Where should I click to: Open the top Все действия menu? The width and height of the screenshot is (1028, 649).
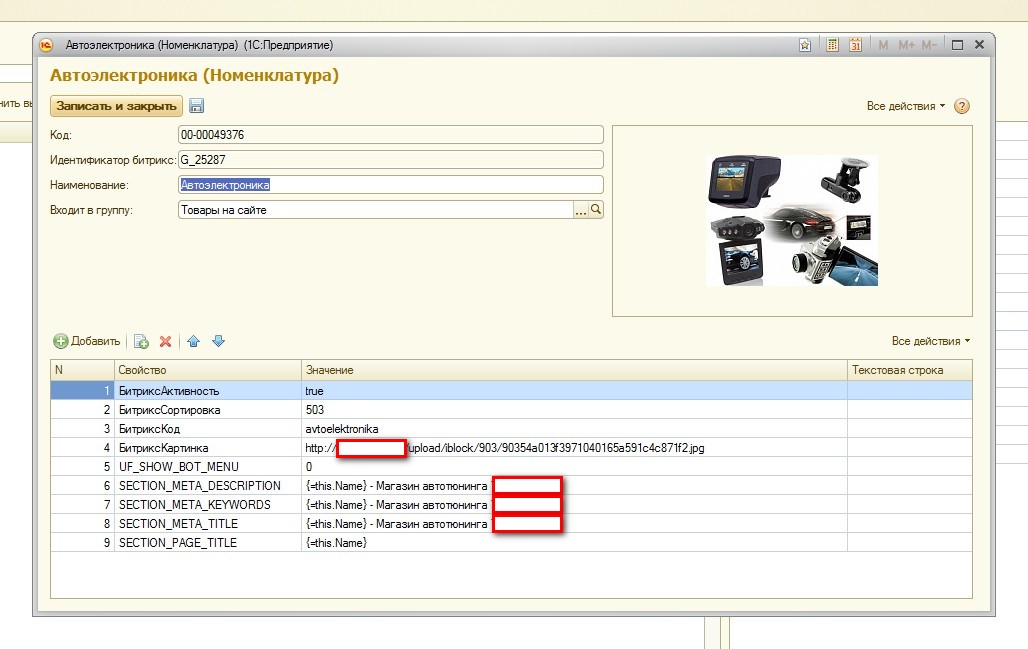(906, 106)
